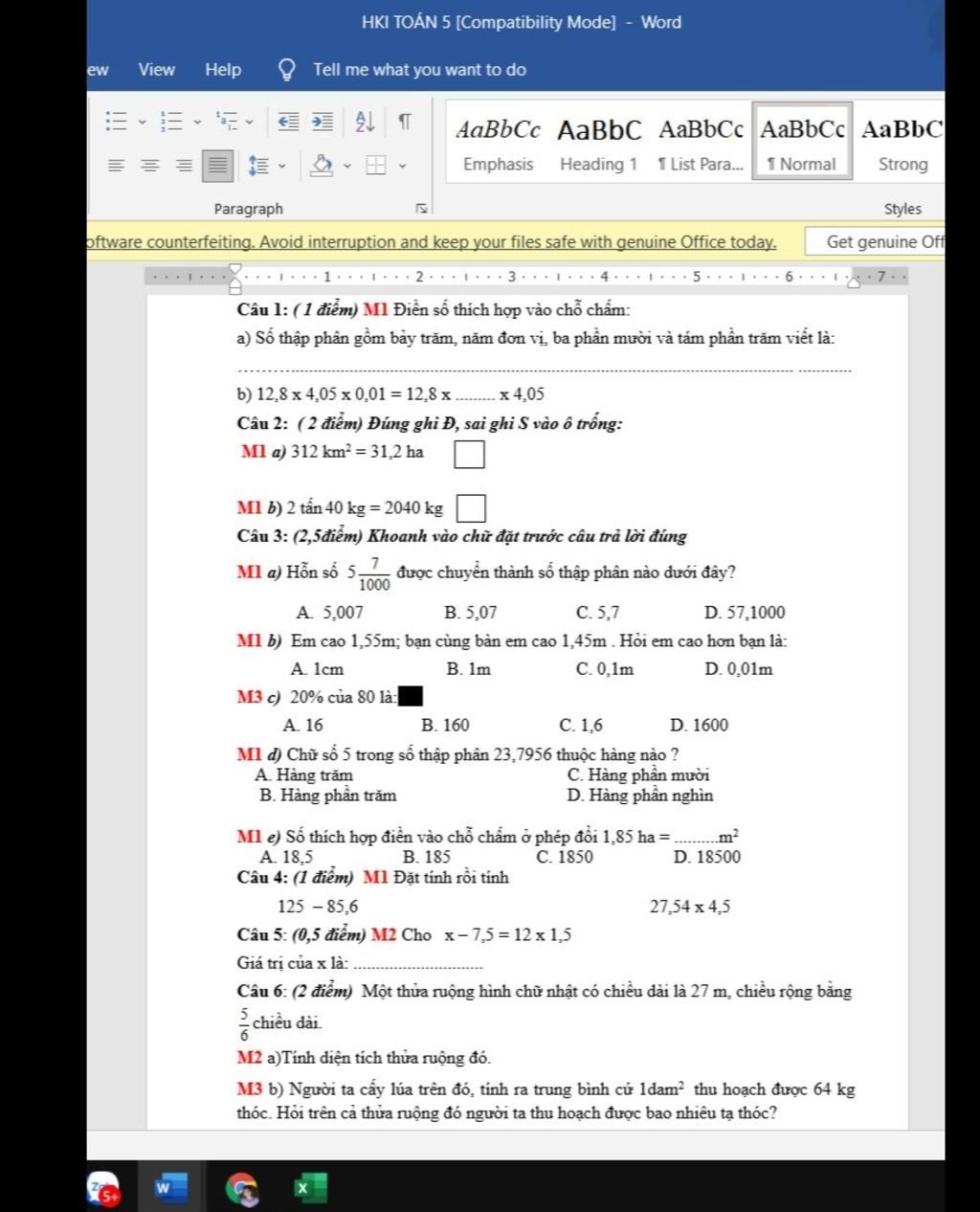Open Paragraph settings dialog launcher
Screen dimensions: 980x1212
point(420,209)
